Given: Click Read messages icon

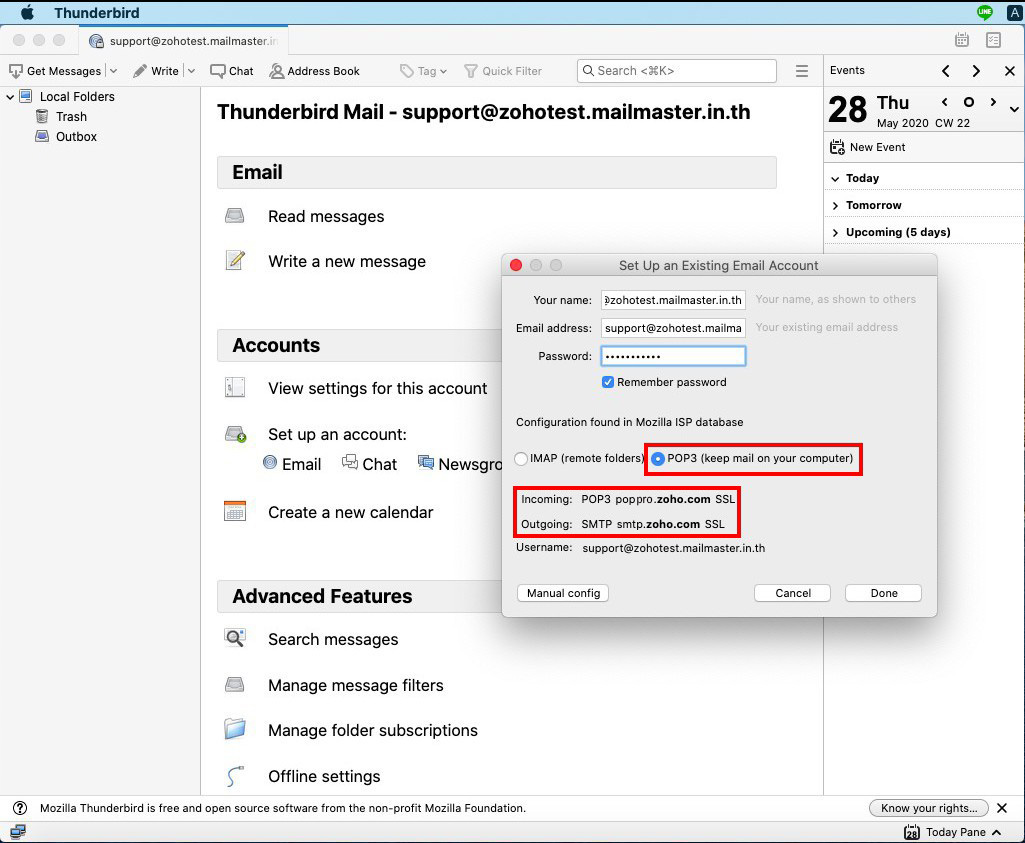Looking at the screenshot, I should [235, 216].
